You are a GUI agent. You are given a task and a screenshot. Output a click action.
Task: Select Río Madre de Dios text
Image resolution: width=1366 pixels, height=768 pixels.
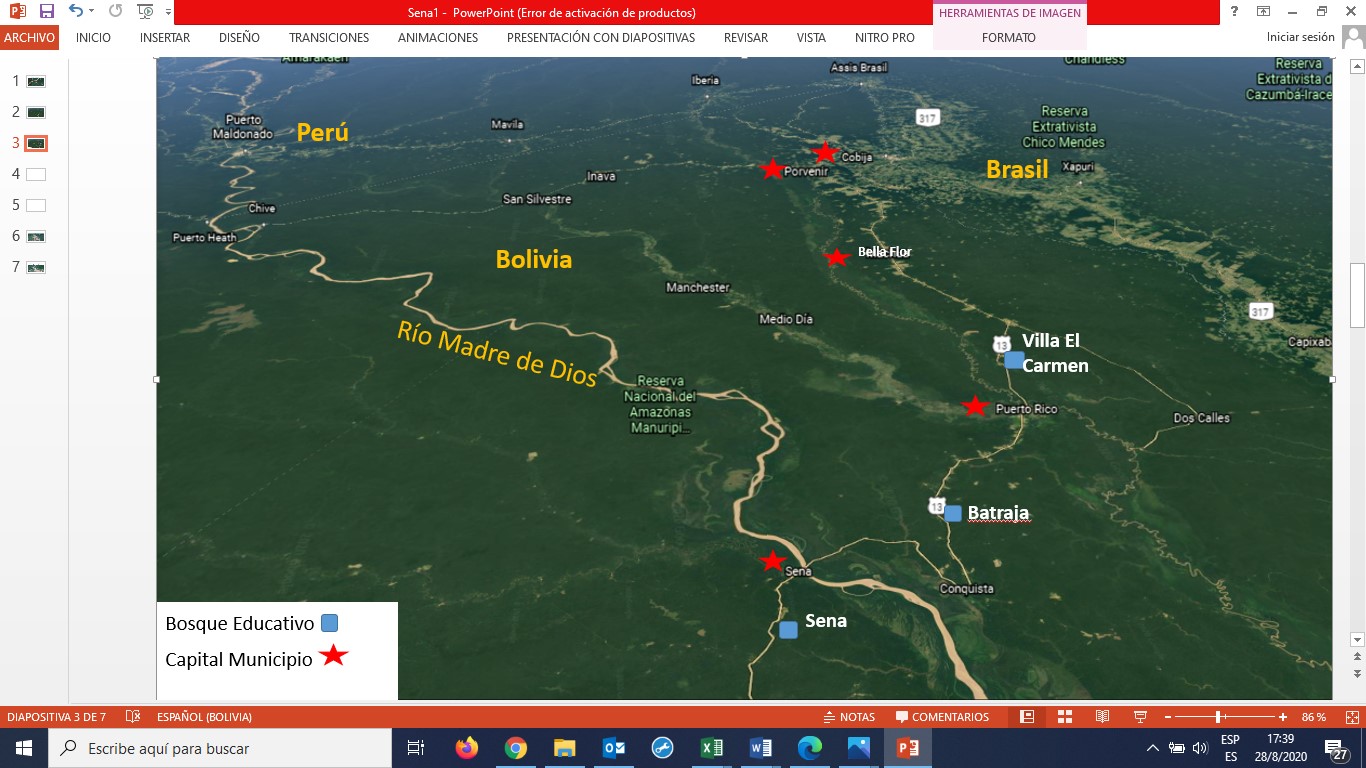[497, 355]
